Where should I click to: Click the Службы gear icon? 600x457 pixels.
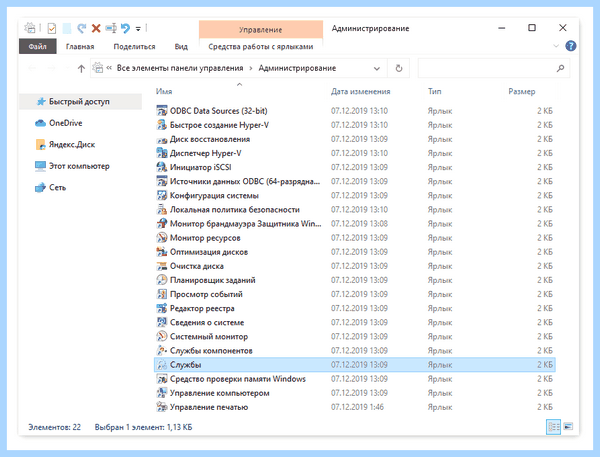(x=162, y=365)
